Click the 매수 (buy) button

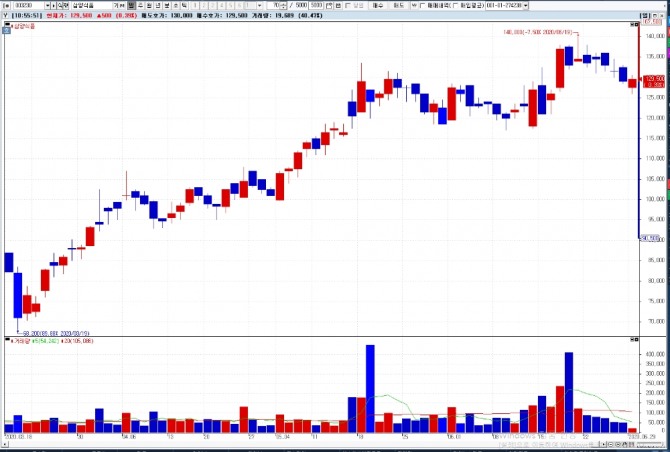pyautogui.click(x=378, y=6)
